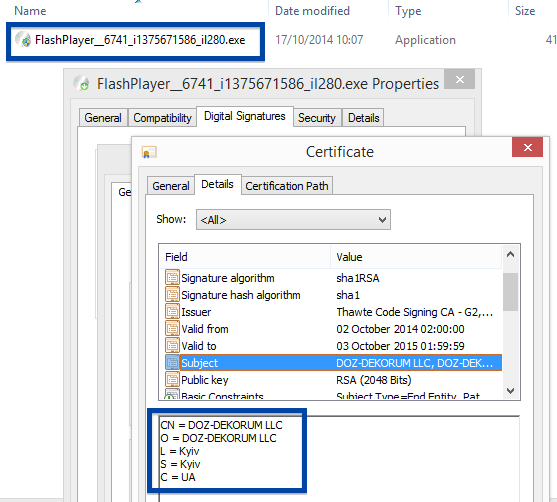Click the Valid to row icon
Image resolution: width=557 pixels, height=502 pixels.
point(172,346)
